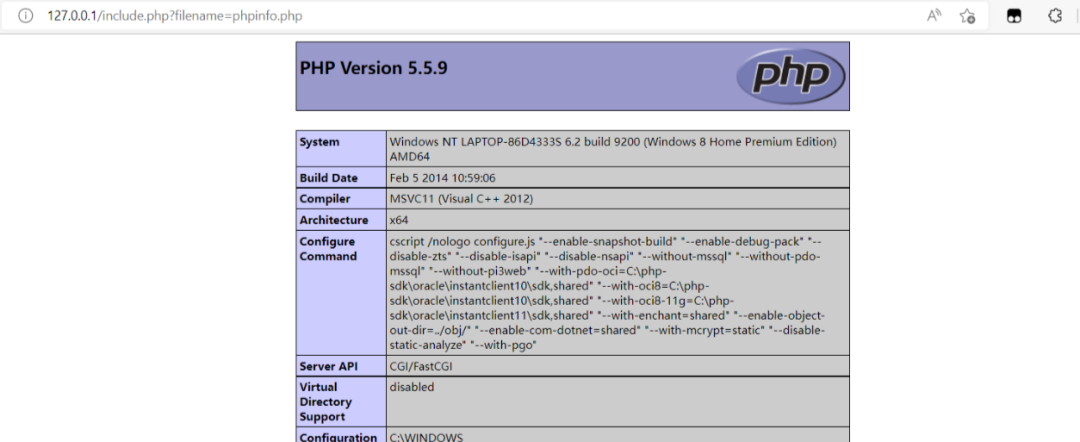Click the Windows NT LAPTOP system value

pos(613,149)
